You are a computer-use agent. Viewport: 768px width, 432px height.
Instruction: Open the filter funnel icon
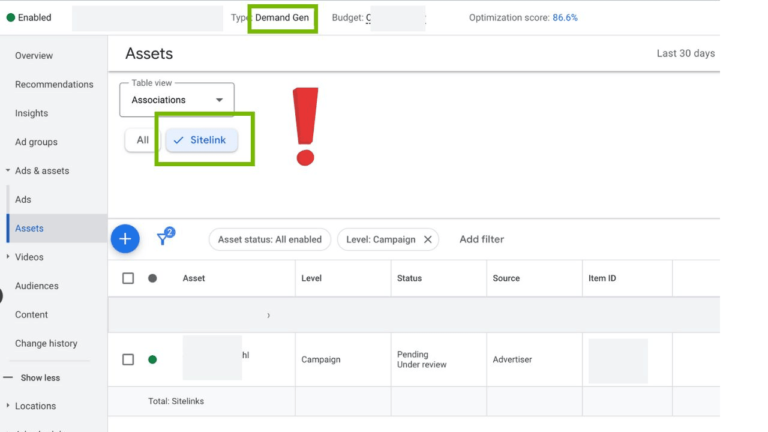[162, 239]
